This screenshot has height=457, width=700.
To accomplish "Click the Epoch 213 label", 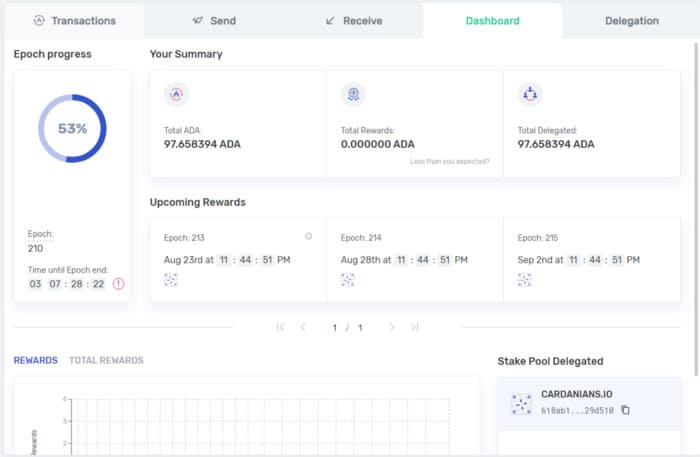I will (184, 238).
